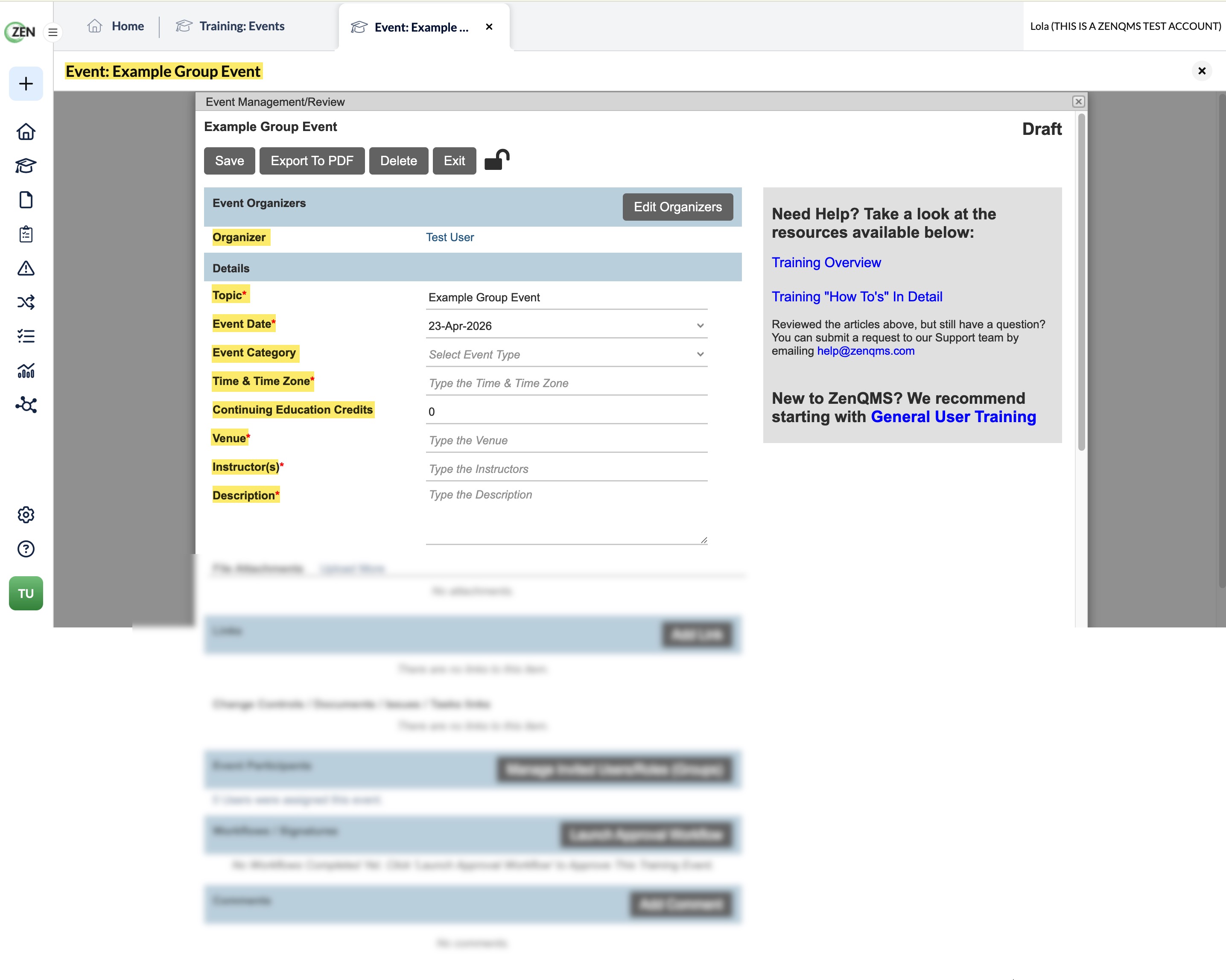The image size is (1226, 980).
Task: Open Tasks checklist icon in sidebar
Action: point(26,336)
